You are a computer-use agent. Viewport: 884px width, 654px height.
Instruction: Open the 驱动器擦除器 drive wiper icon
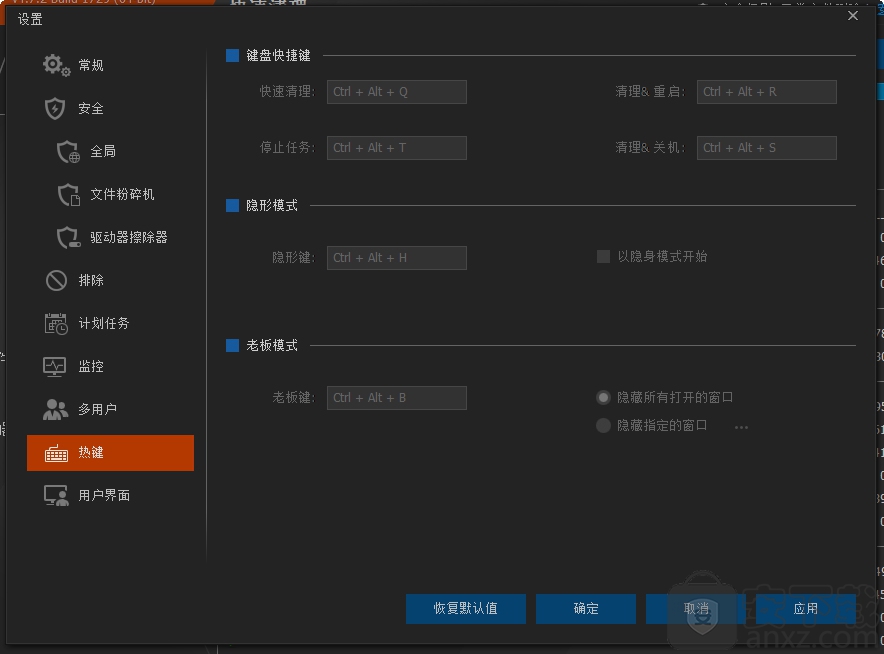pos(69,237)
